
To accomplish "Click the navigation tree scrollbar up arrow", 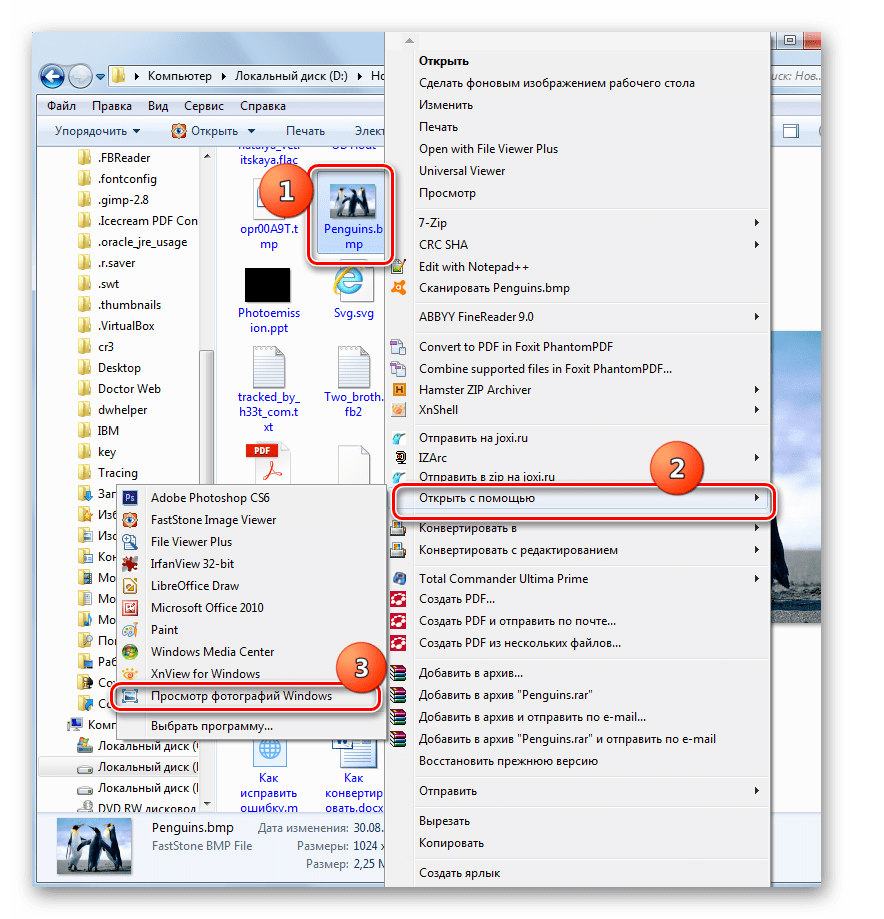I will tap(207, 156).
